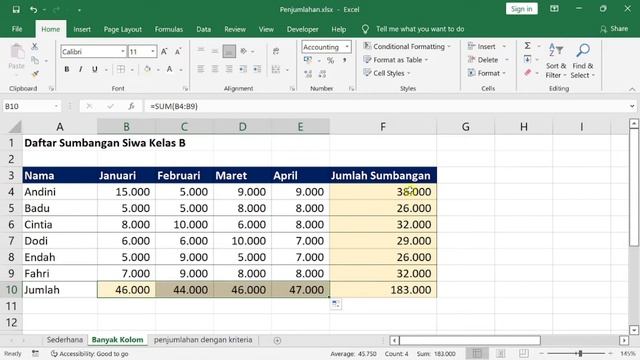Image resolution: width=640 pixels, height=360 pixels.
Task: Apply cell borders with the Borders icon
Action: pos(121,69)
